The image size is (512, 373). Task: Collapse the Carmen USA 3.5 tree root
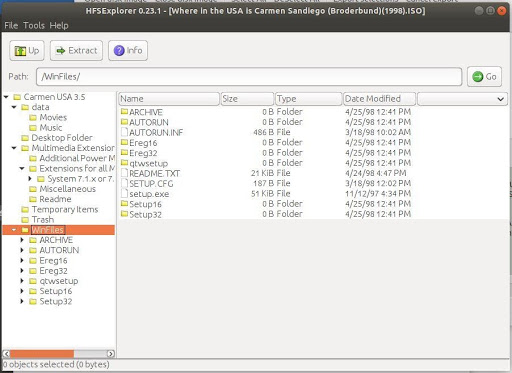coord(6,97)
